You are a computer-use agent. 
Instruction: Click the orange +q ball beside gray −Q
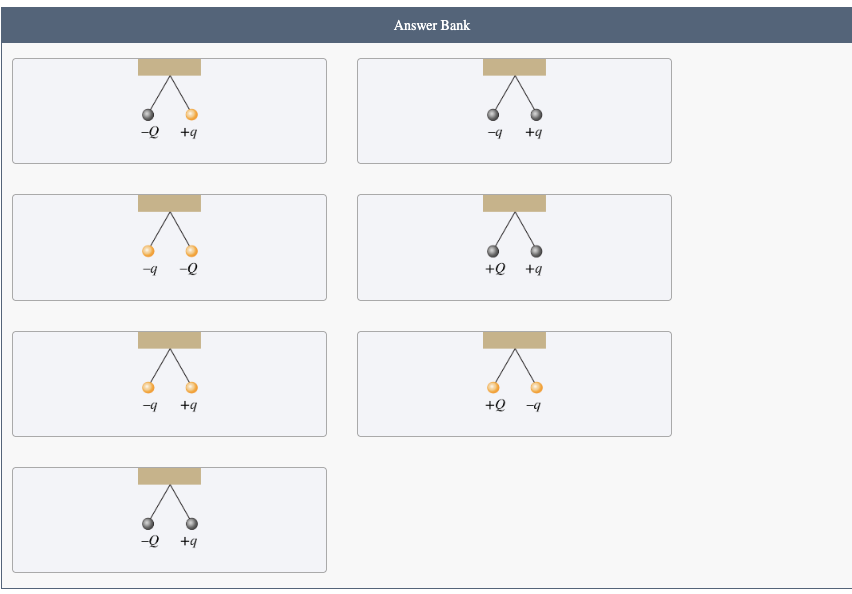coord(191,114)
